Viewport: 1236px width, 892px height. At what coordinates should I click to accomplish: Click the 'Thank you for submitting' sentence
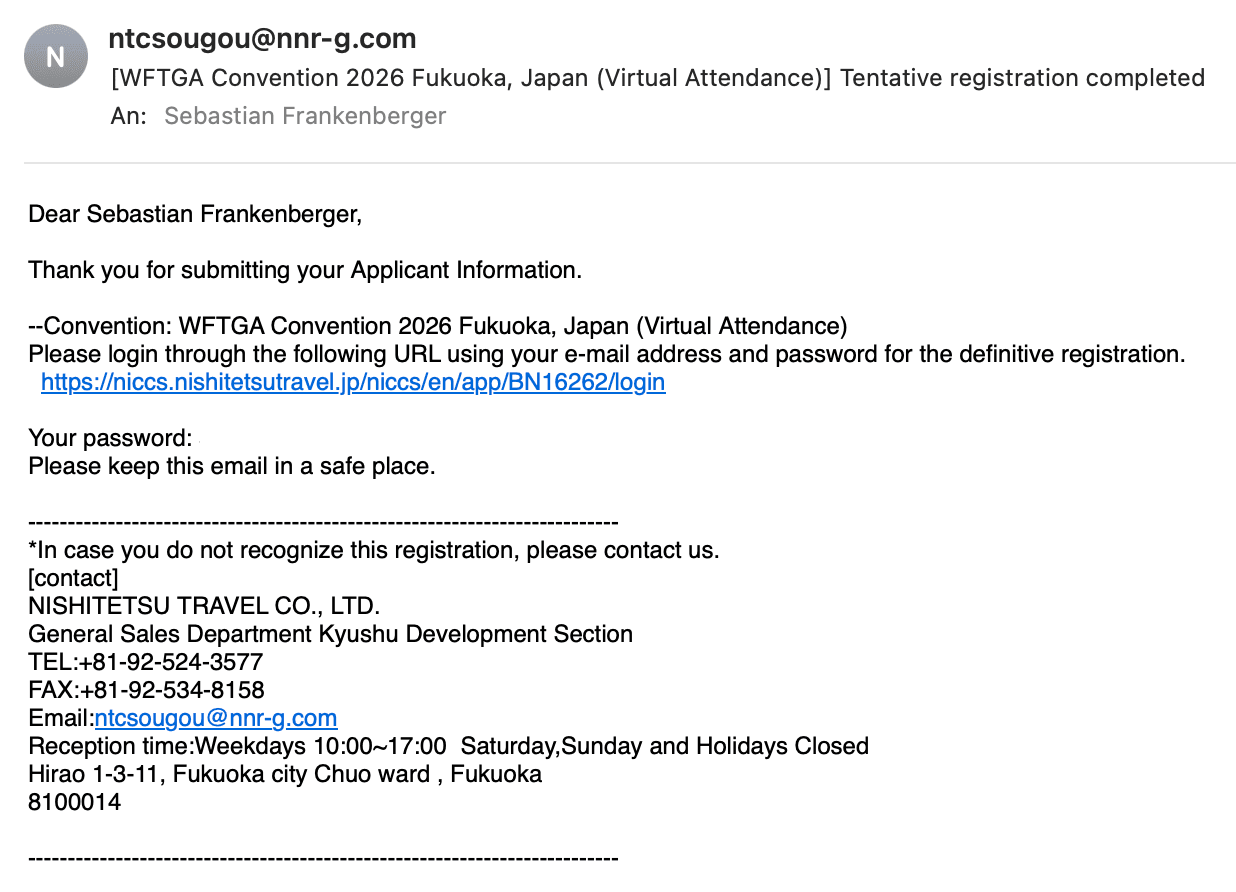(305, 270)
